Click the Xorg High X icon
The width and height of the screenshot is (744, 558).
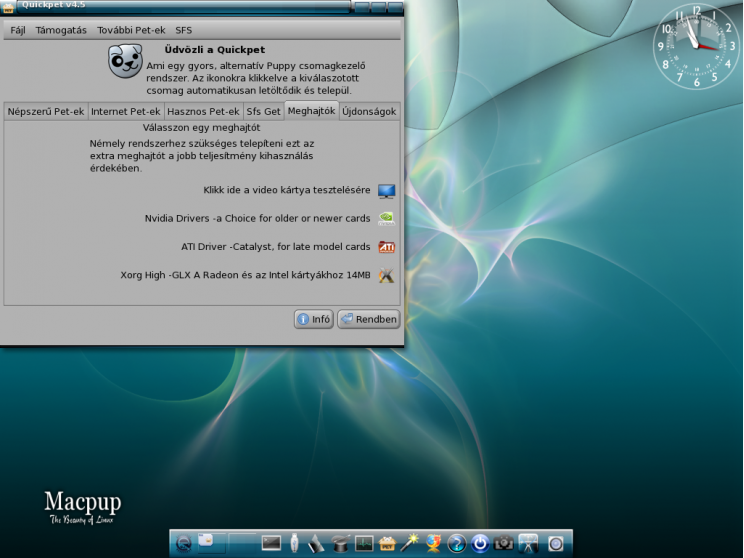[x=386, y=275]
